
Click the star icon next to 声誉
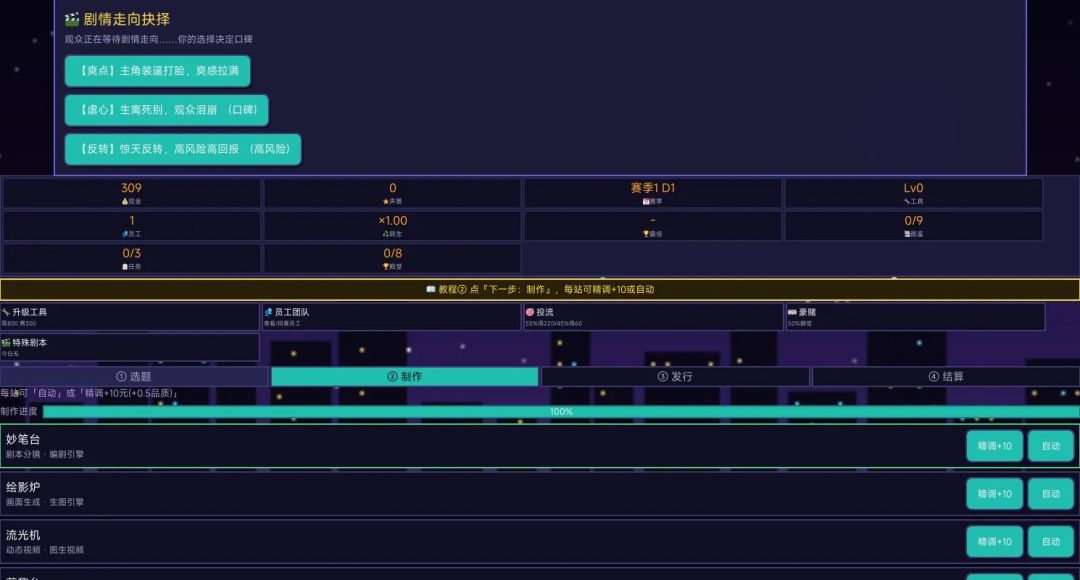coord(386,202)
